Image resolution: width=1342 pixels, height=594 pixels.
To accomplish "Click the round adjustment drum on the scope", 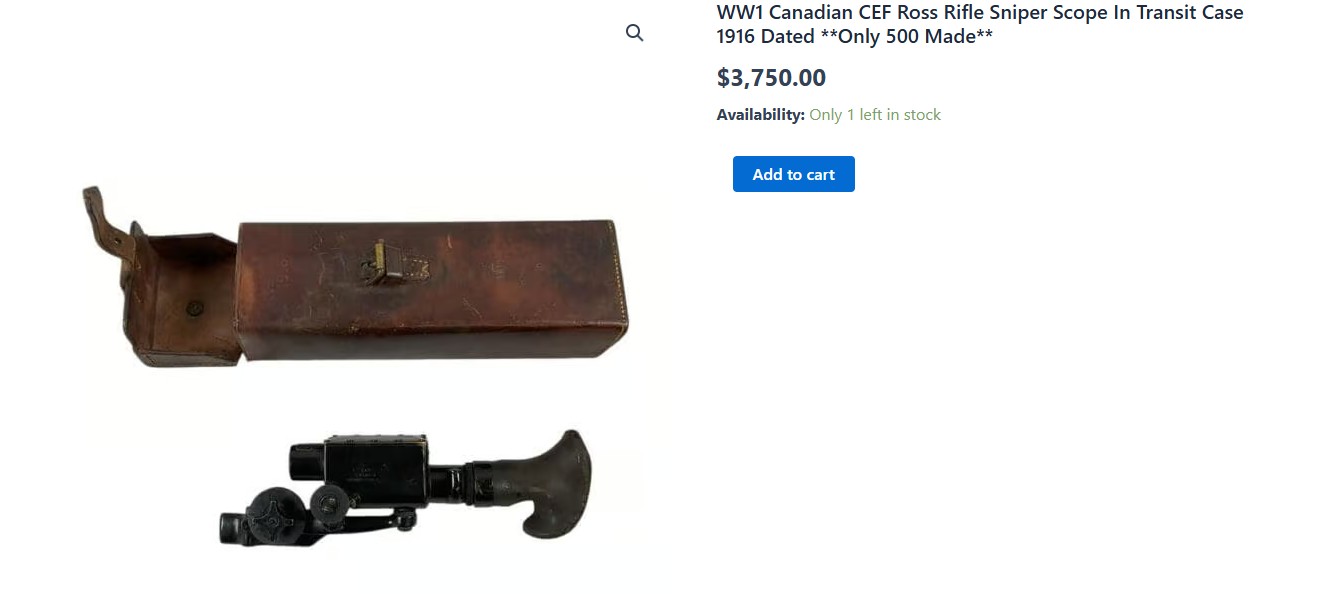I will coord(274,515).
